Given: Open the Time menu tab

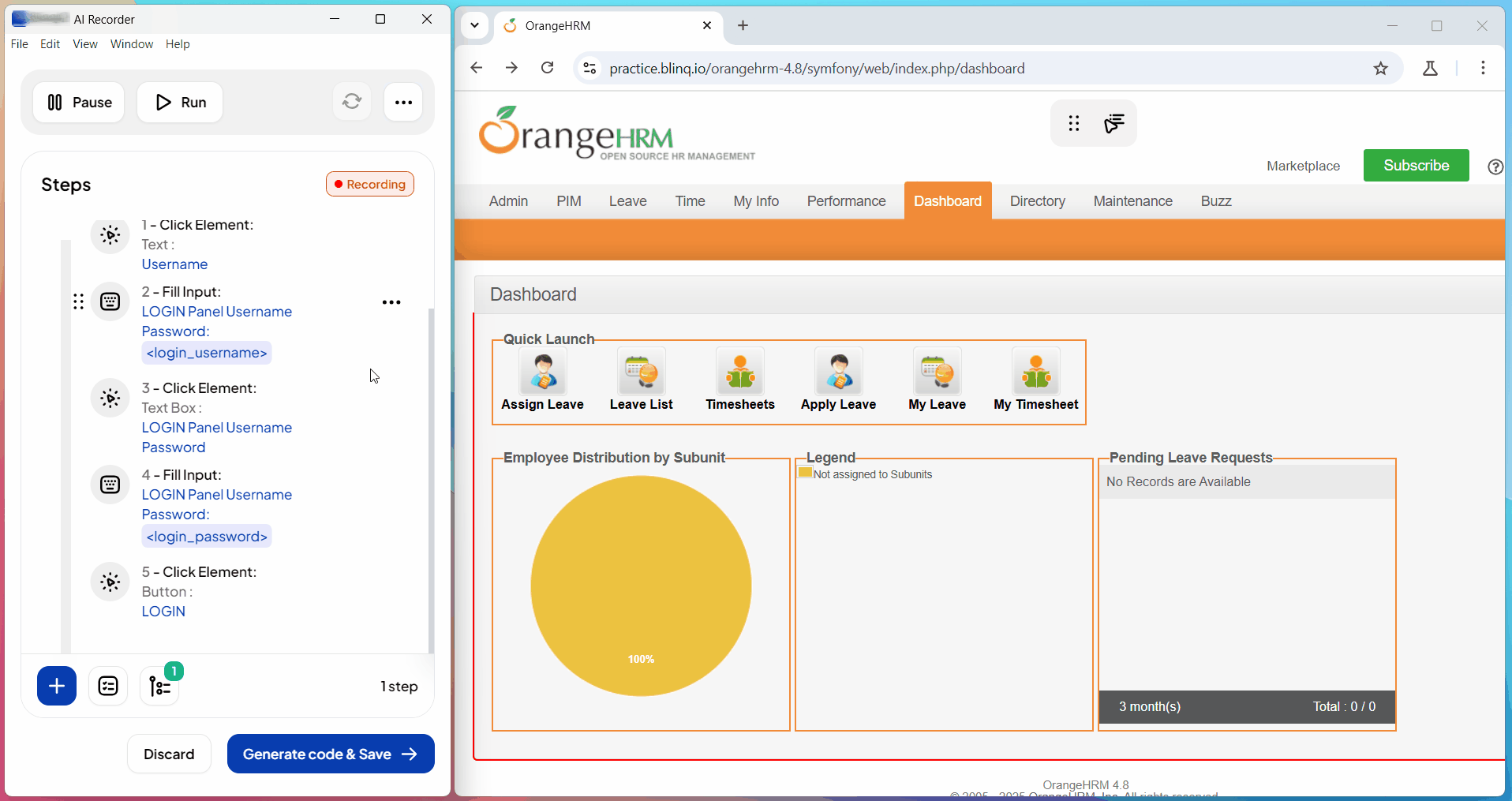Looking at the screenshot, I should 691,201.
